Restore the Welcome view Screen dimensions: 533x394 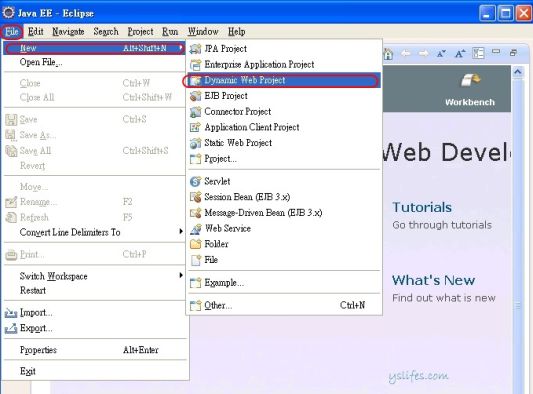coord(513,52)
